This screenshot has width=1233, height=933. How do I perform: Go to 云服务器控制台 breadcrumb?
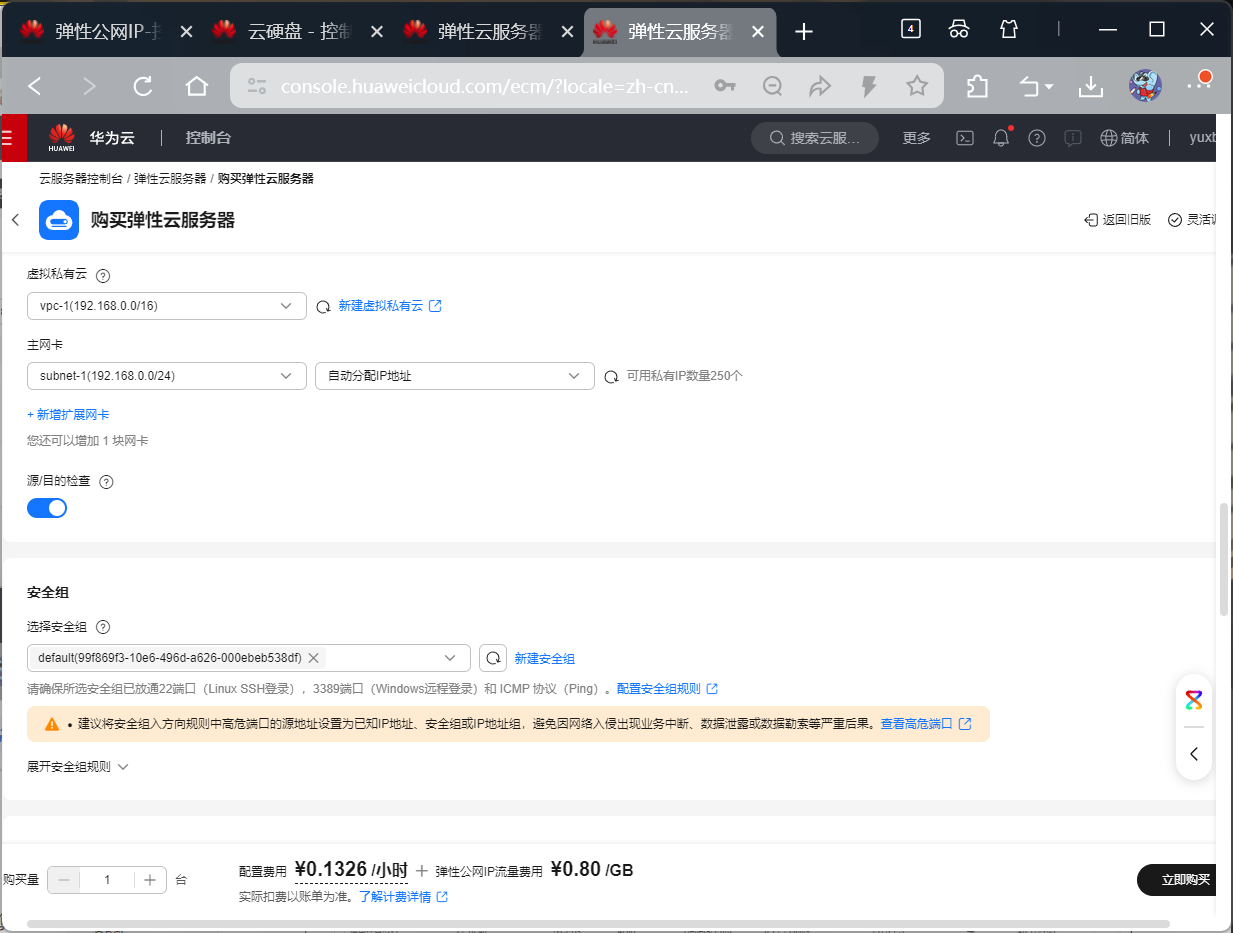pos(81,179)
